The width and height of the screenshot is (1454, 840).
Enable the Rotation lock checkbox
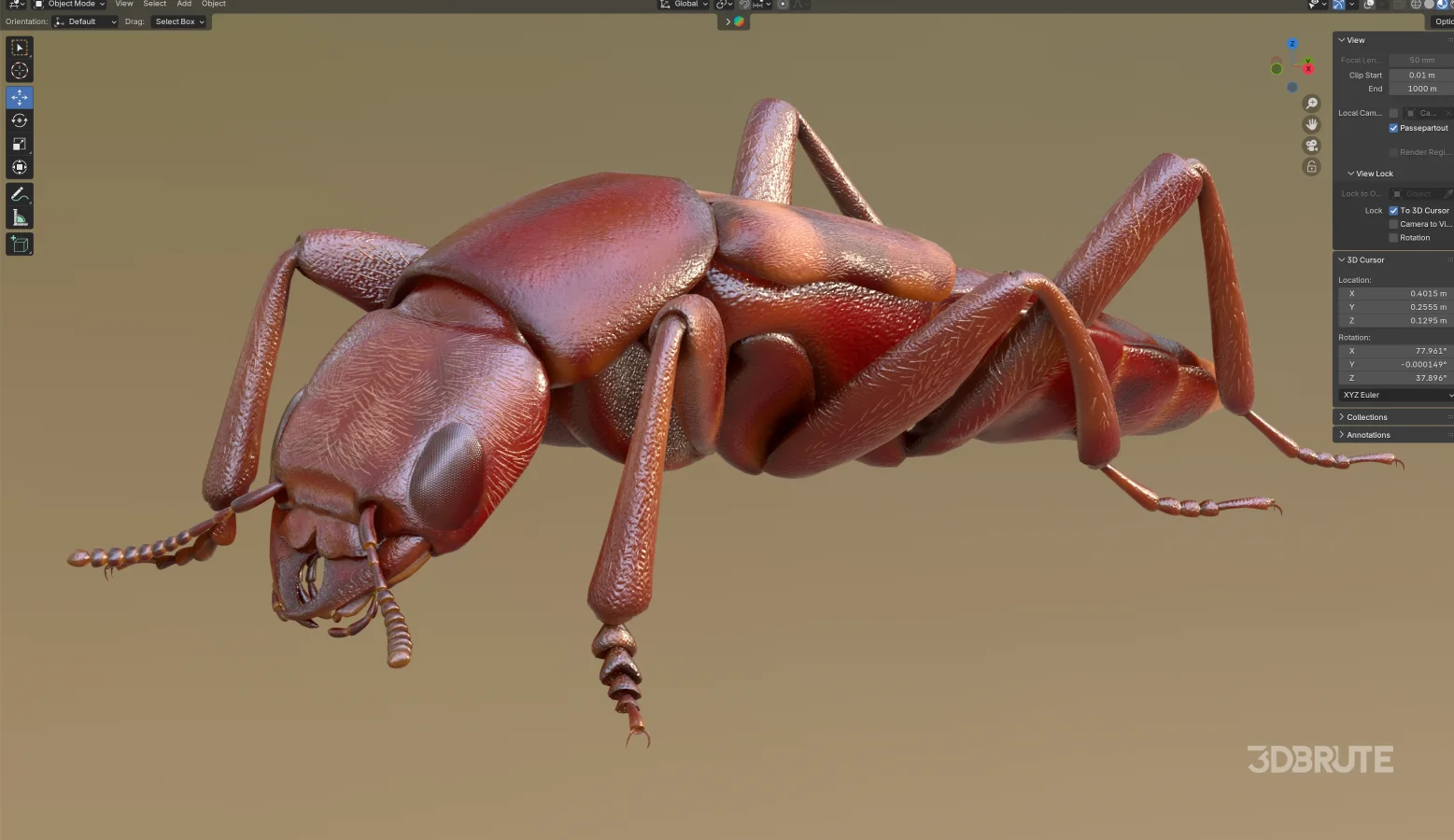click(1393, 238)
